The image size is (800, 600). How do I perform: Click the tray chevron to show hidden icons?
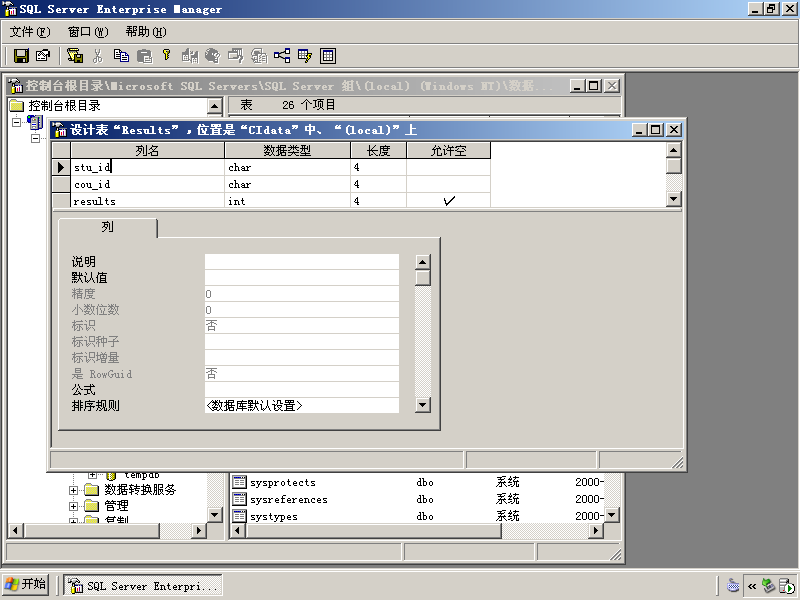tap(752, 586)
